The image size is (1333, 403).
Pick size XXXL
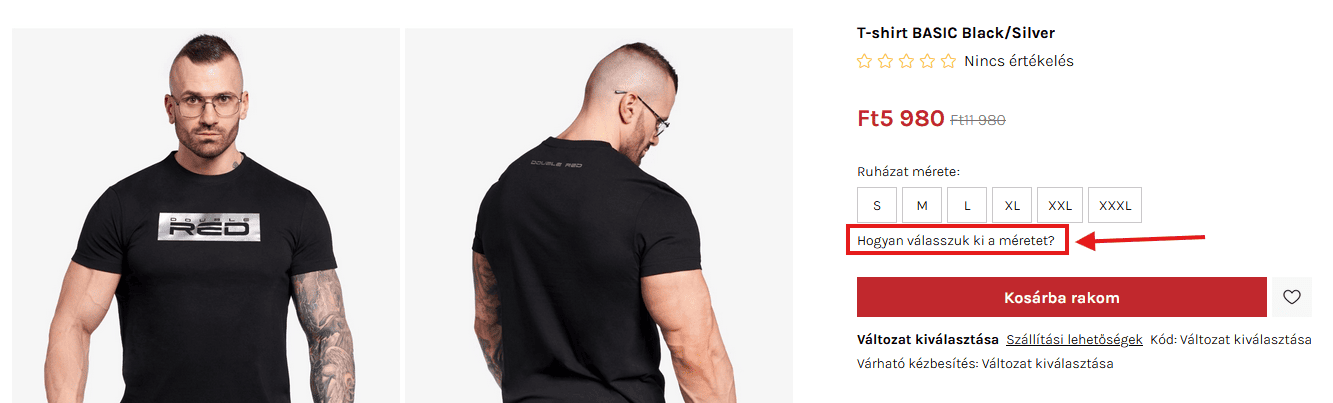click(x=1115, y=205)
